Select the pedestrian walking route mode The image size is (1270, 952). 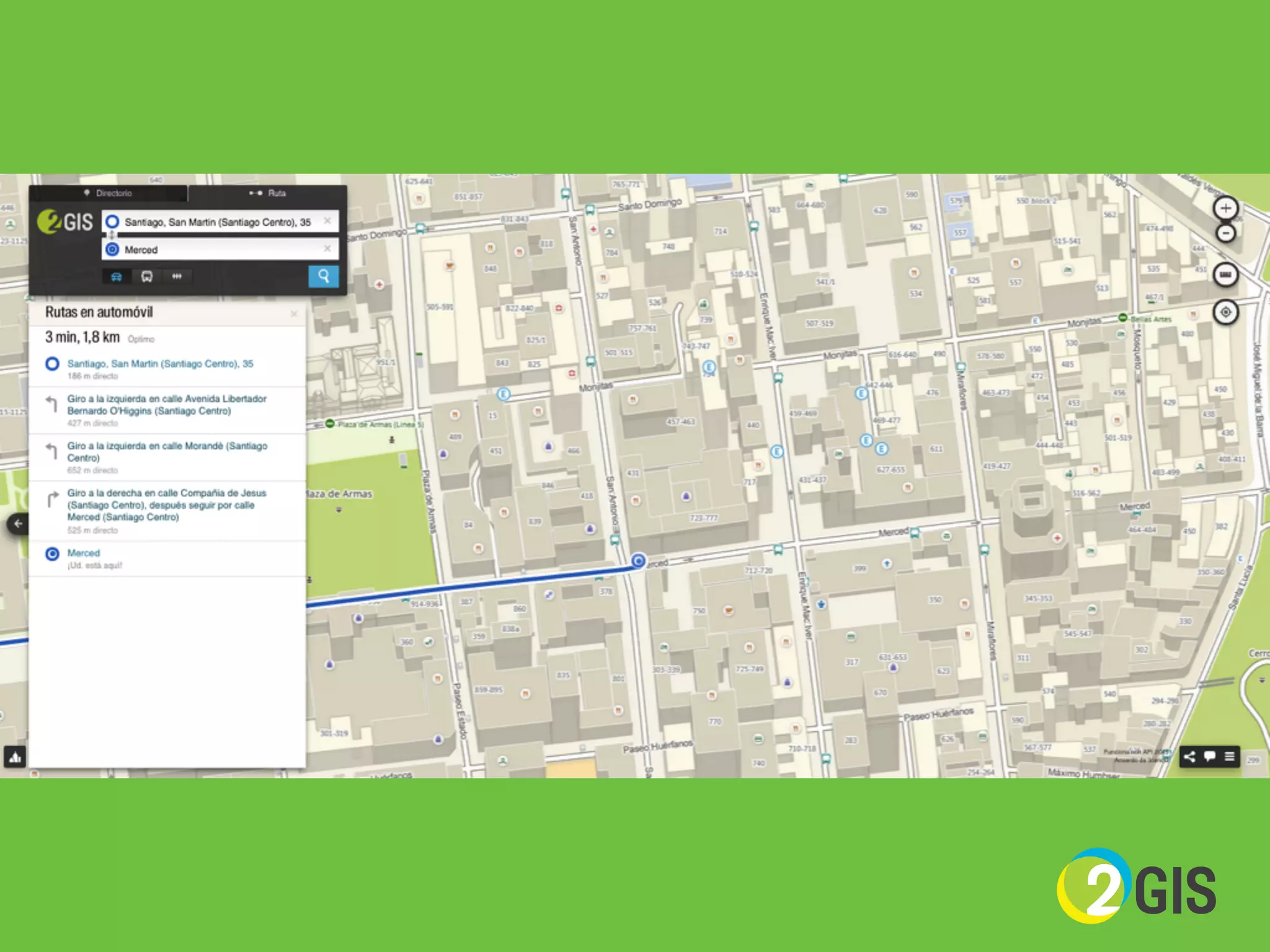pos(177,276)
